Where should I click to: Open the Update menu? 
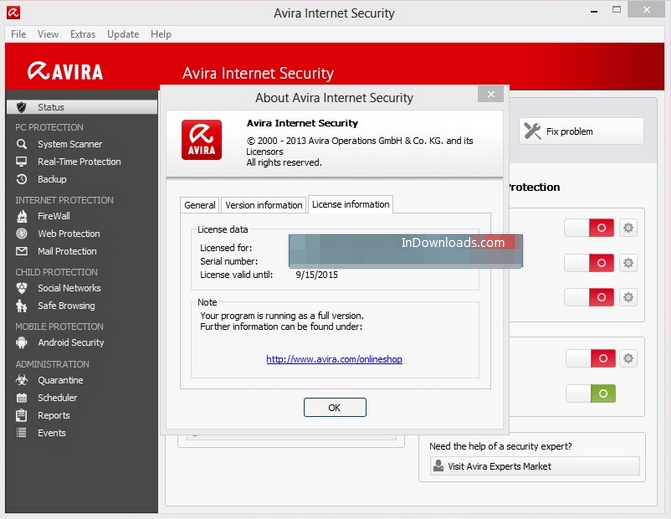coord(123,34)
